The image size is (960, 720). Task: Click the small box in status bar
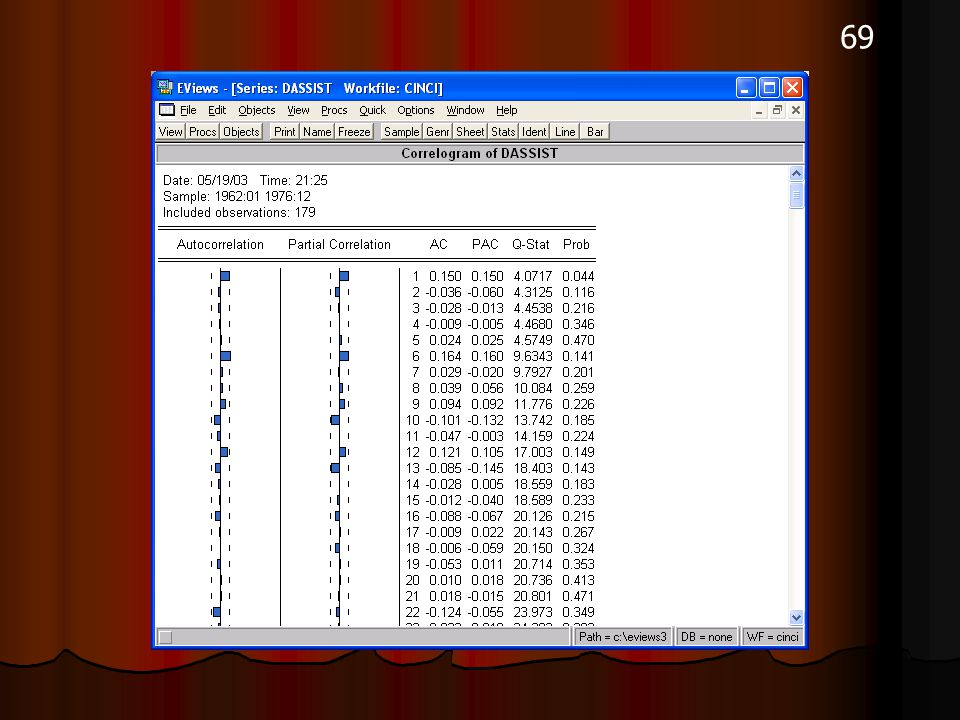point(165,637)
